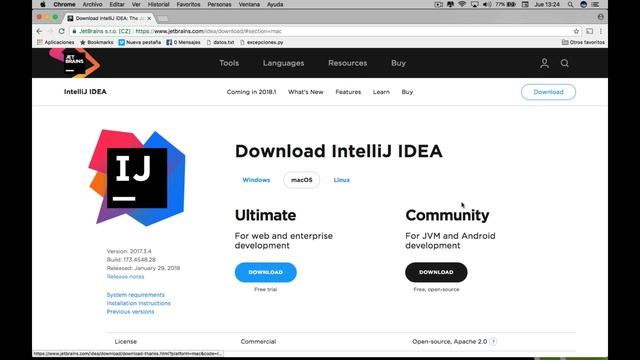Open the JetBrains logo home link

74,62
